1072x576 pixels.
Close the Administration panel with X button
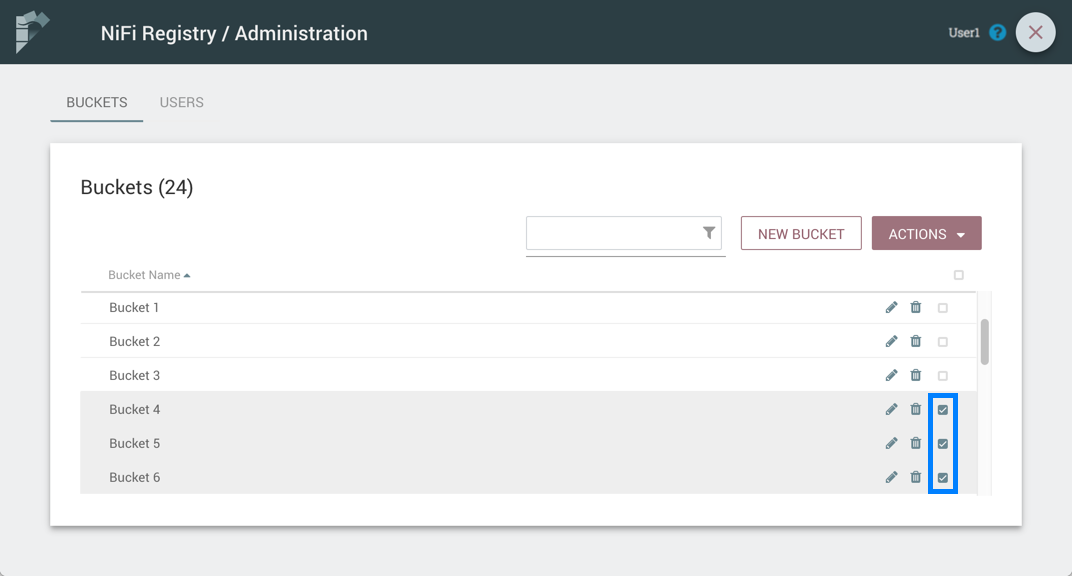pyautogui.click(x=1035, y=33)
